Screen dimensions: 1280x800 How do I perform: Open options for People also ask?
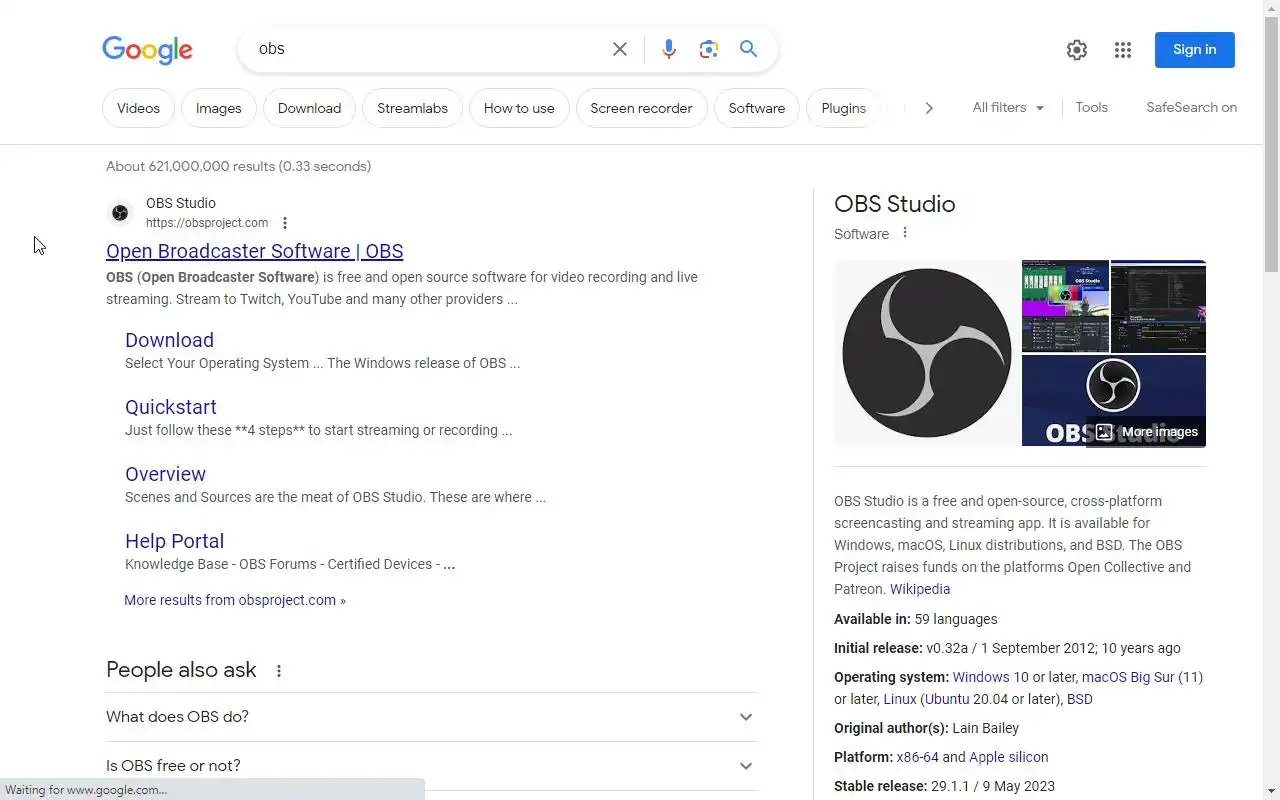tap(279, 671)
